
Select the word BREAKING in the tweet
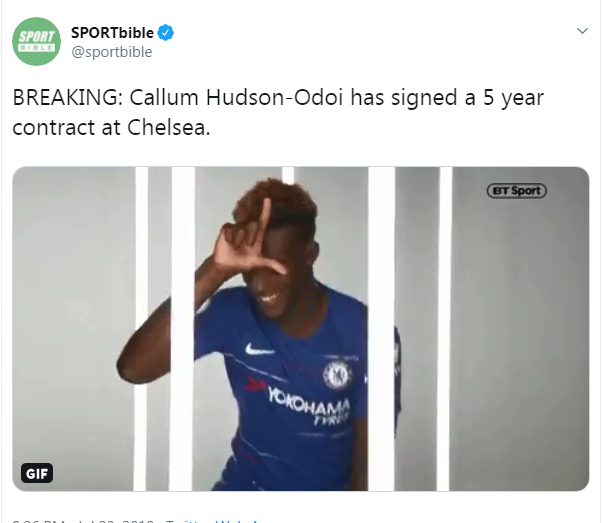68,98
